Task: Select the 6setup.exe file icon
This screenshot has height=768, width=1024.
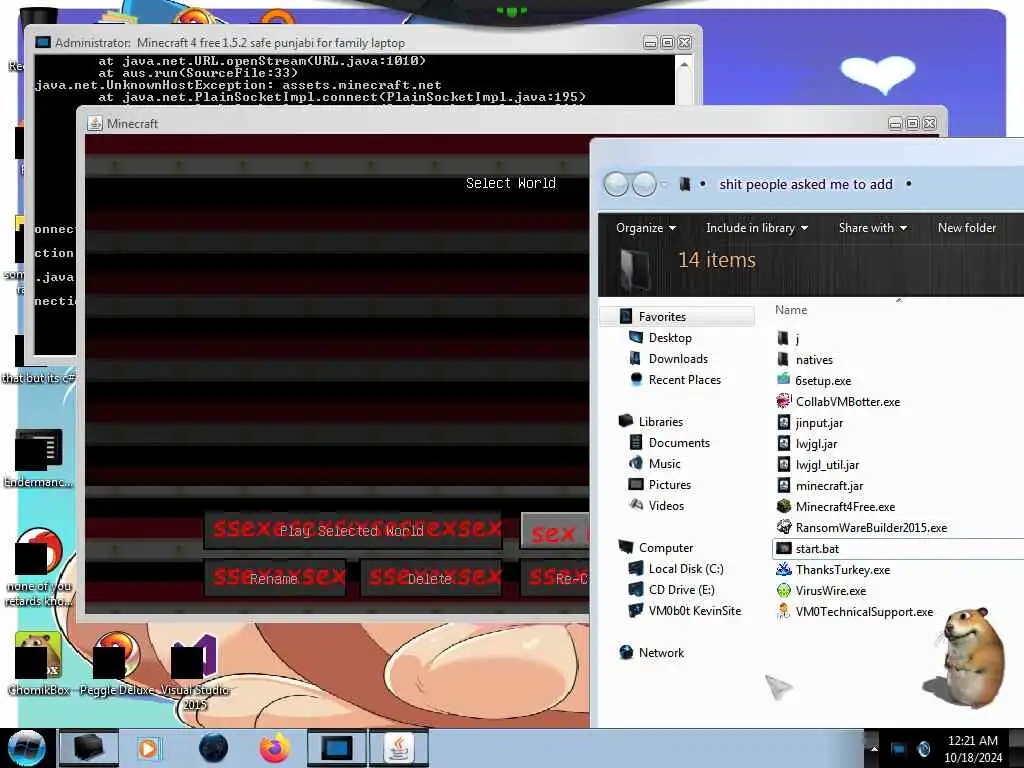Action: coord(783,380)
